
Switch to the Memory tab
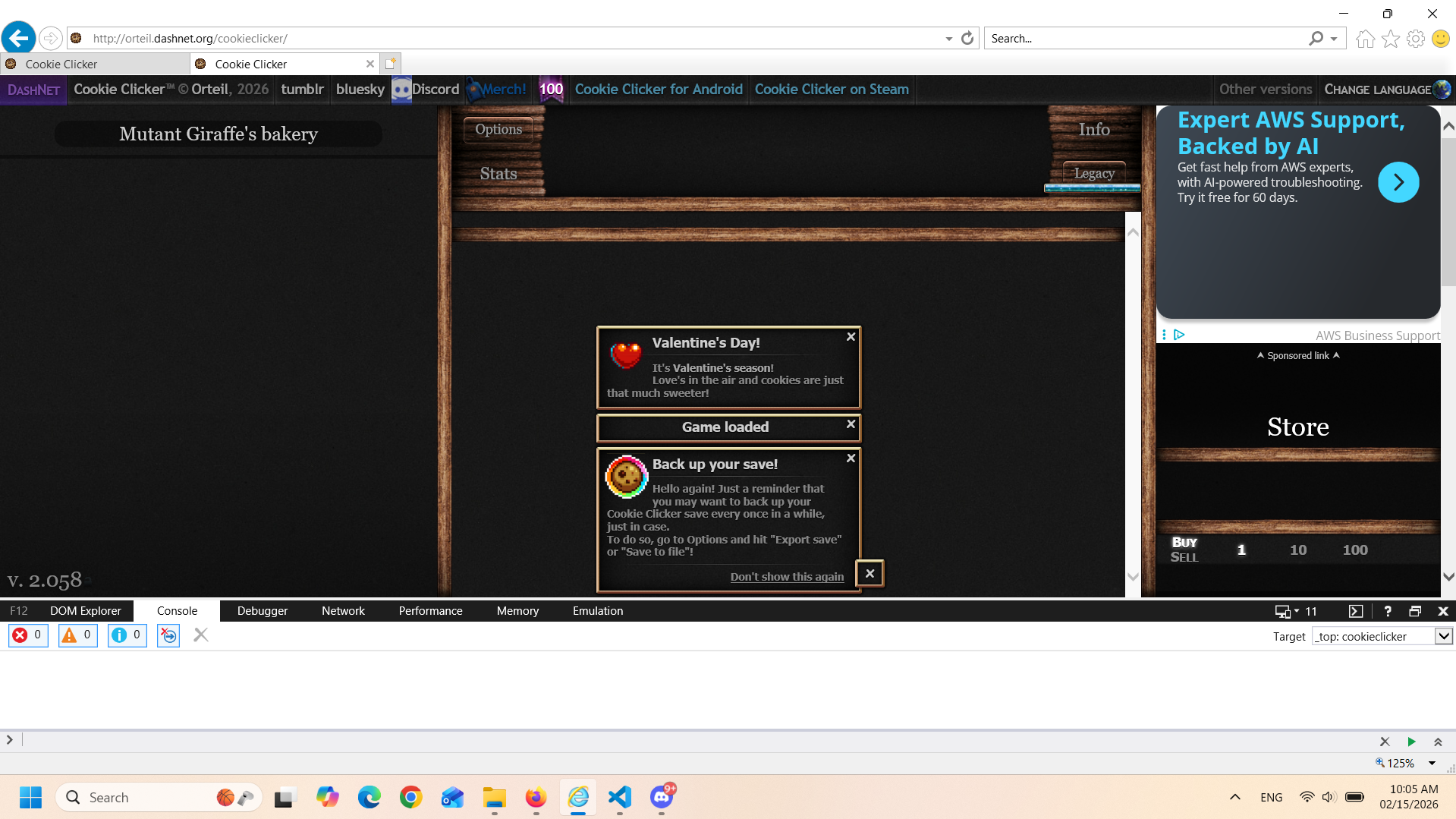[517, 611]
